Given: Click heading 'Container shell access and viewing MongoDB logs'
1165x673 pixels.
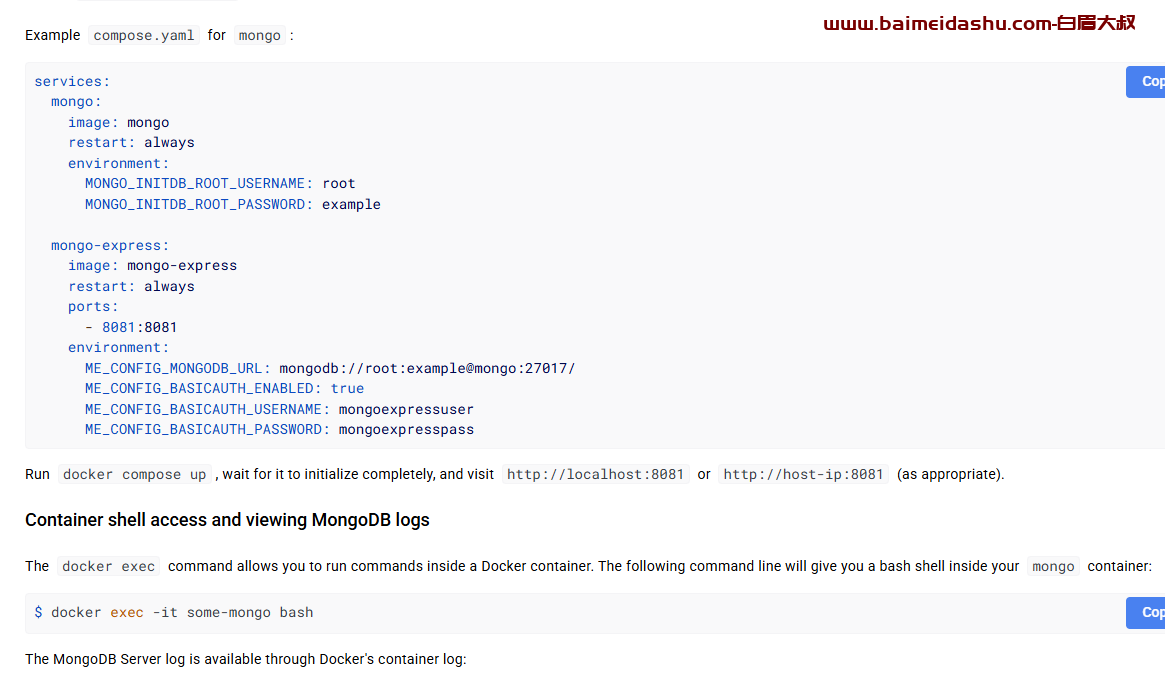Looking at the screenshot, I should (227, 520).
